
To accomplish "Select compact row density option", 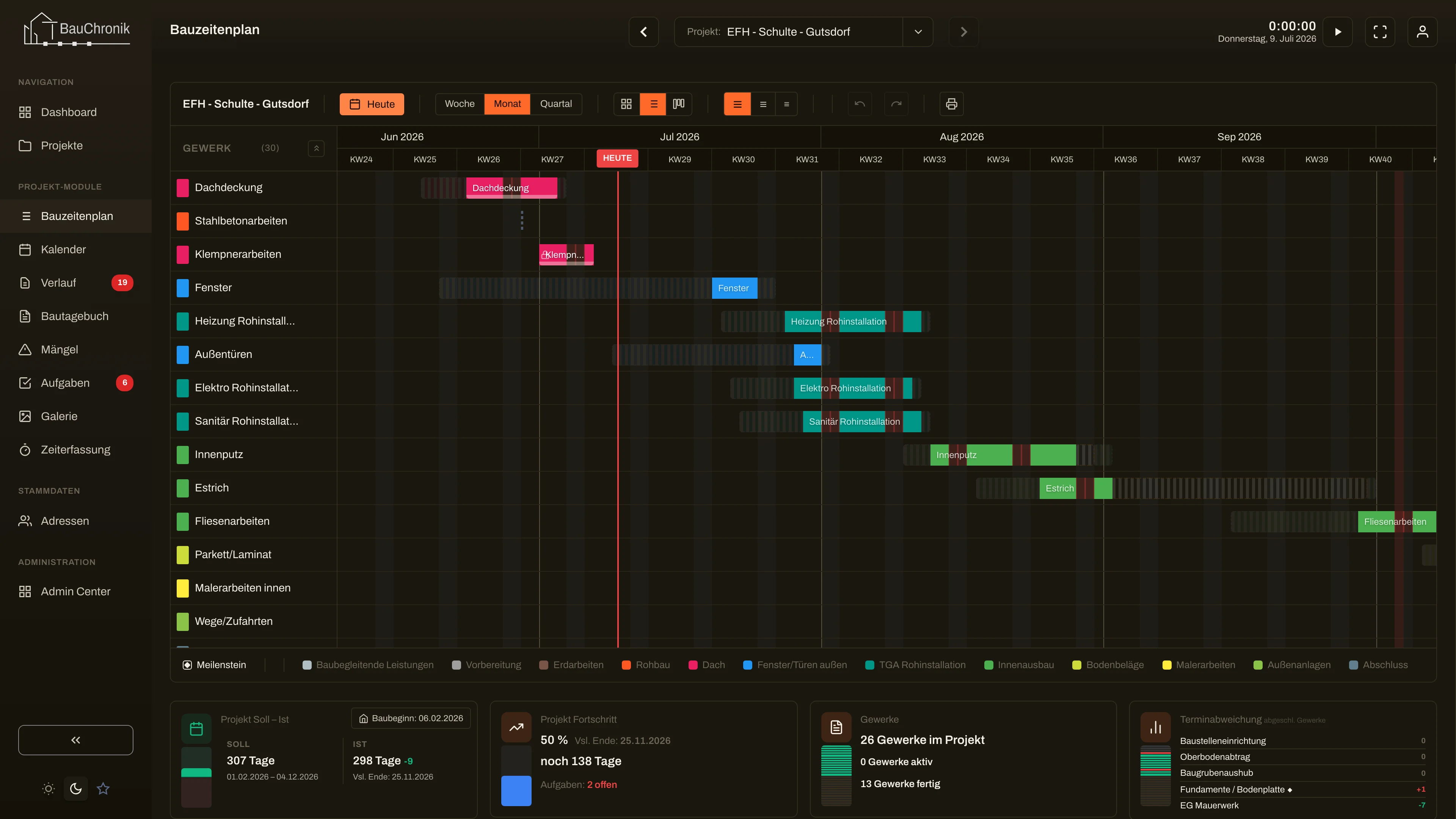I will [x=786, y=104].
